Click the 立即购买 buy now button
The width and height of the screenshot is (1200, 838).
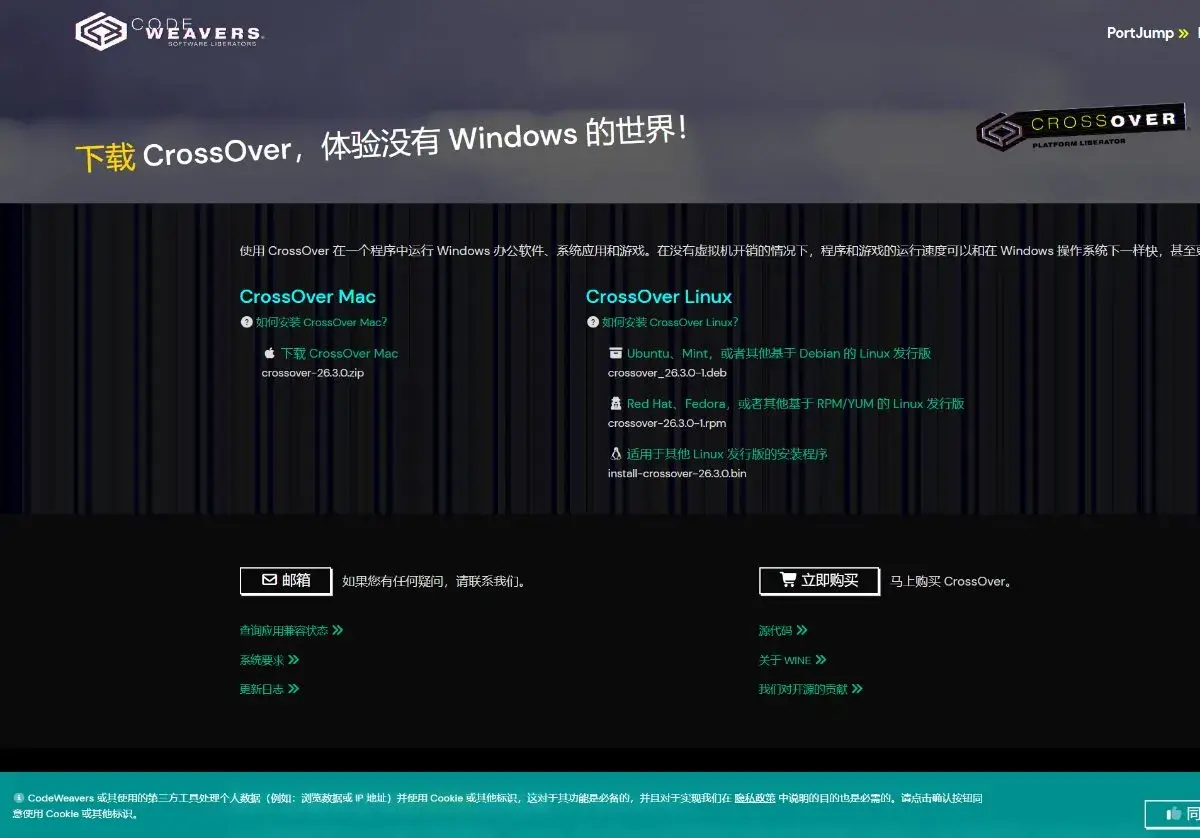click(x=819, y=580)
